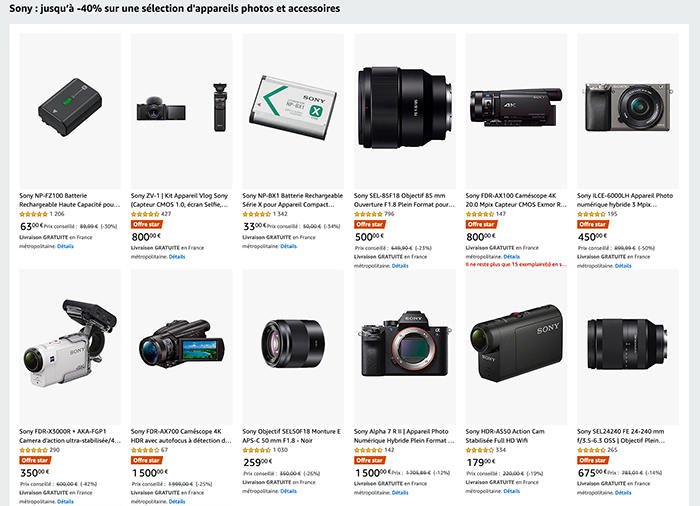Select the 259,00 € price of SEL50F18 lens
Viewport: 700px width, 506px height.
(259, 463)
